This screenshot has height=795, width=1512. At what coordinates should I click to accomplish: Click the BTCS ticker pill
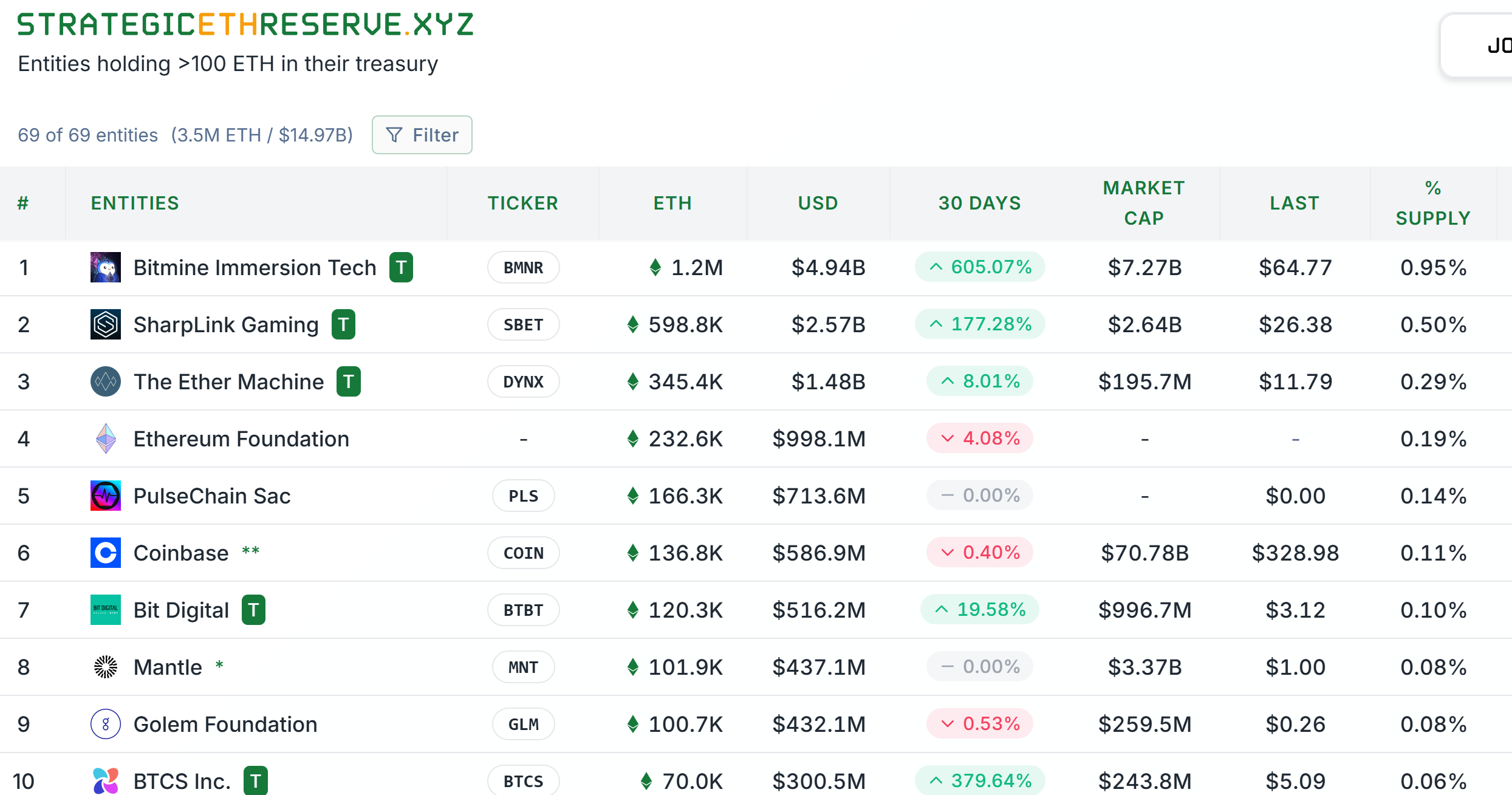[523, 780]
